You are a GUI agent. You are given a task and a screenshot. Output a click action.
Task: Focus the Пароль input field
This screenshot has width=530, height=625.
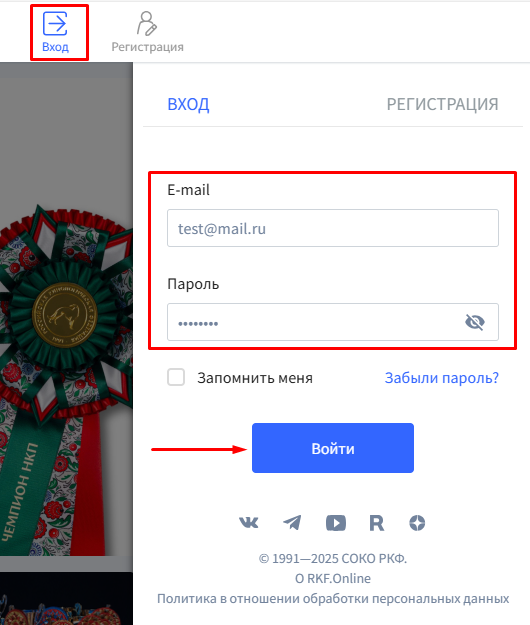(333, 322)
